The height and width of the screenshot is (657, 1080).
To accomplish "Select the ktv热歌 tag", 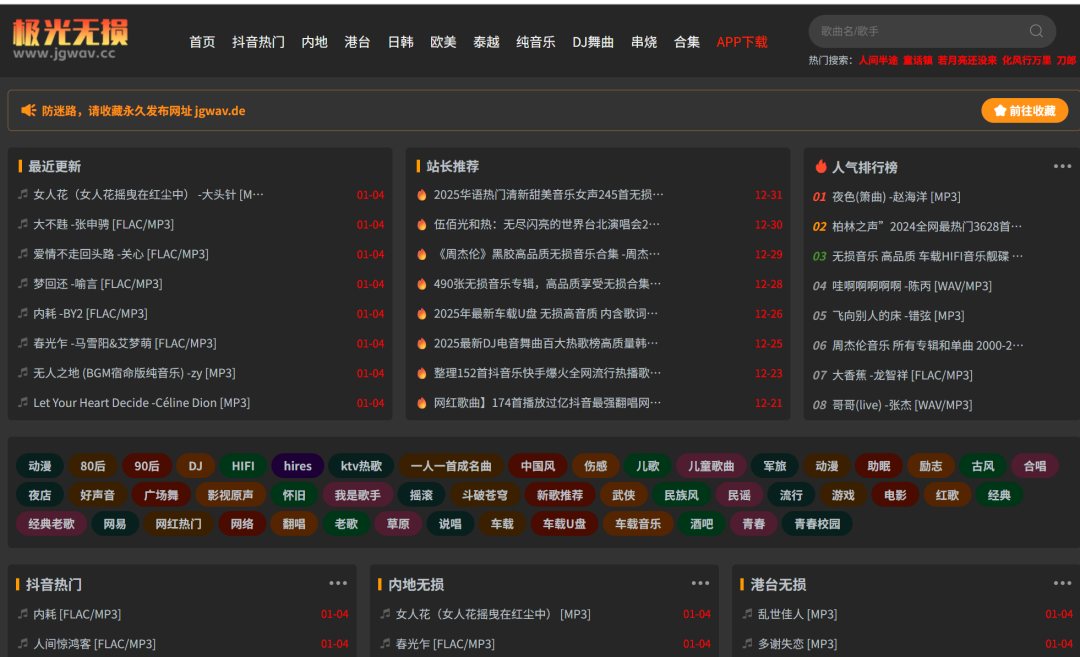I will (x=364, y=466).
